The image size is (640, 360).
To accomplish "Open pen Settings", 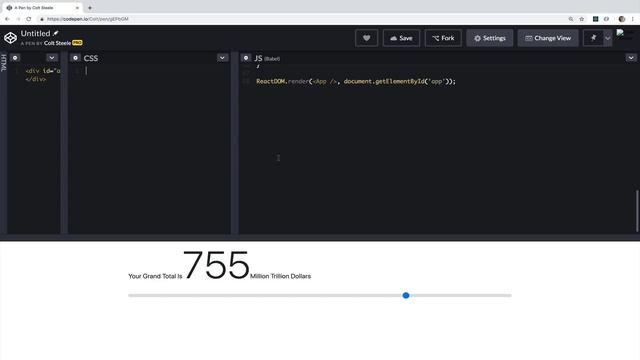I will (x=490, y=38).
